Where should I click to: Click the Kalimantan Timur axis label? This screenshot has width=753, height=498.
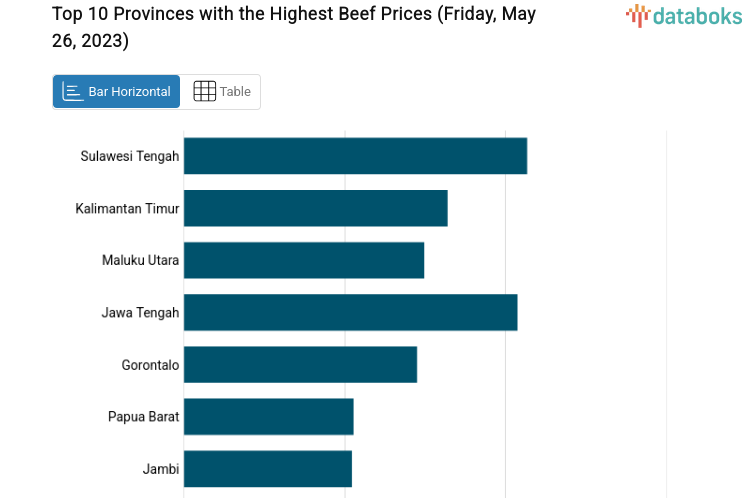(127, 208)
